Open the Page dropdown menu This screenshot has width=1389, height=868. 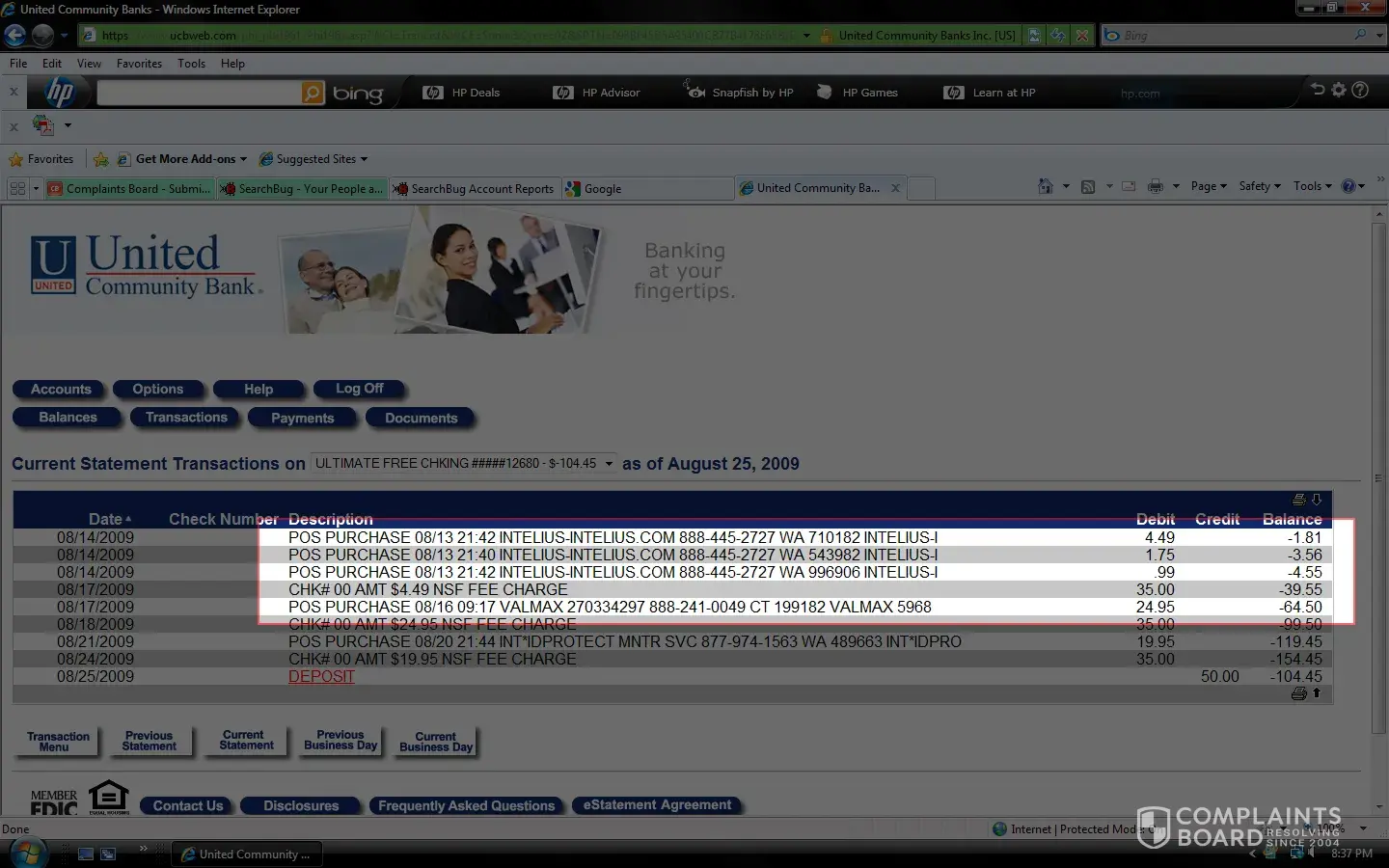click(1209, 186)
